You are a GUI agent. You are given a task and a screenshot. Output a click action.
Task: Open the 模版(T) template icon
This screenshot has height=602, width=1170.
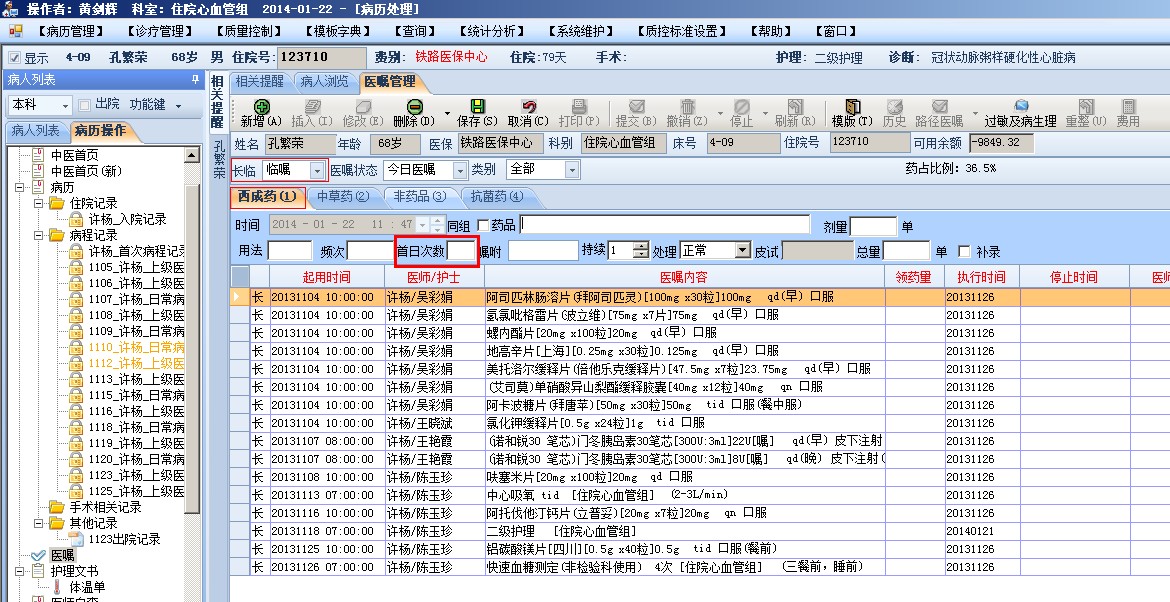click(852, 107)
